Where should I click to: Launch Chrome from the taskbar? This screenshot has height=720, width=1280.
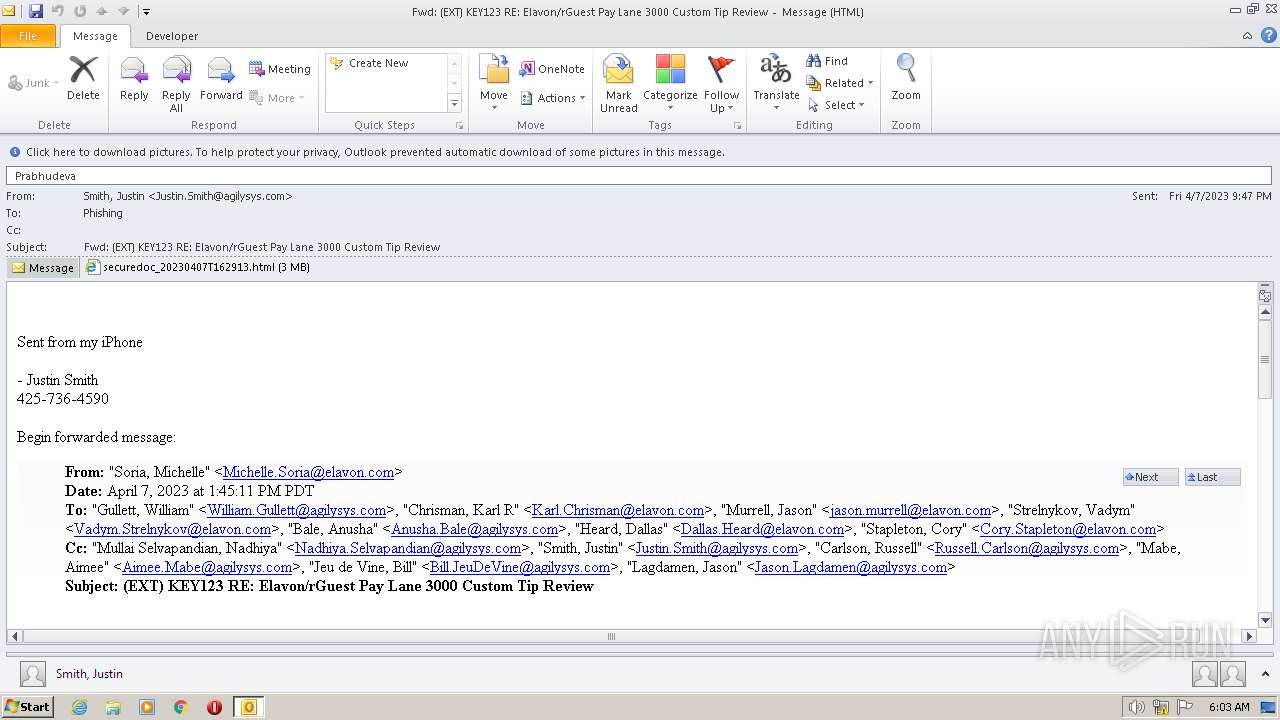coord(181,707)
